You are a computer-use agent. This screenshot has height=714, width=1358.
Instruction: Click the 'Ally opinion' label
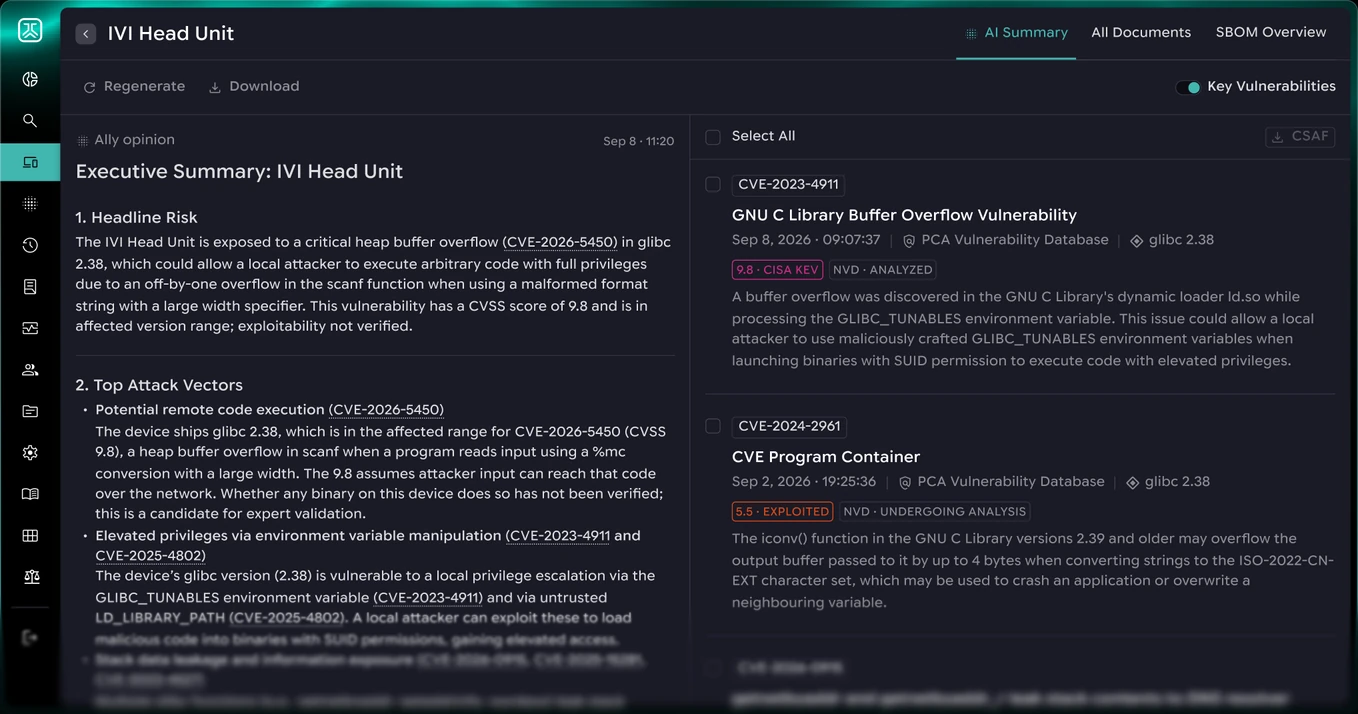[x=134, y=140]
